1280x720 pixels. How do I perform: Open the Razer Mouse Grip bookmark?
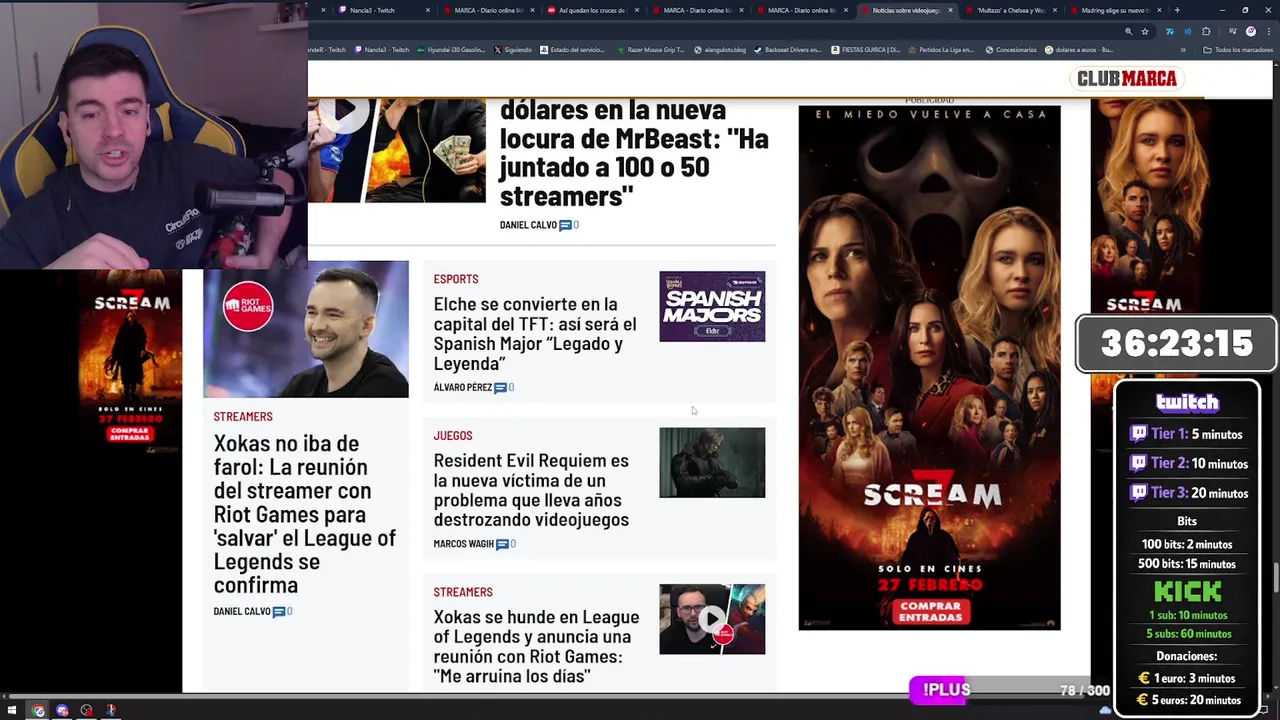[x=650, y=50]
